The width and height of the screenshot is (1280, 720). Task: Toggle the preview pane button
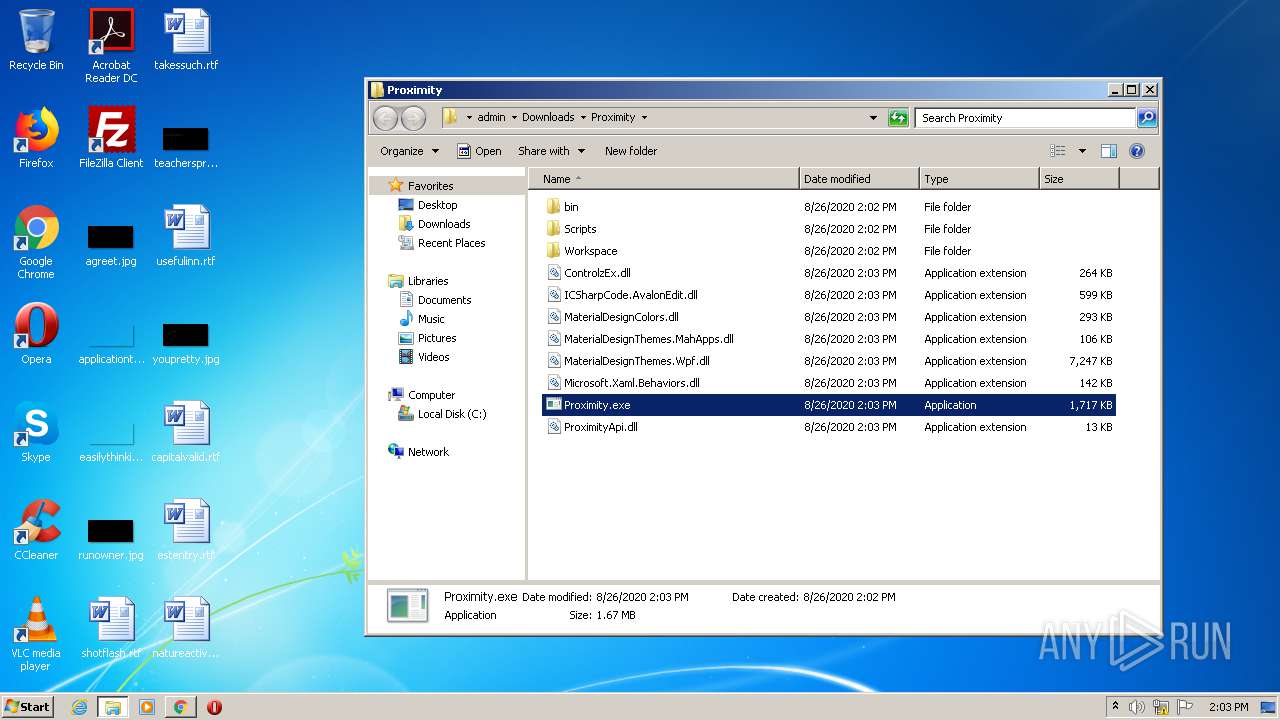click(1108, 151)
